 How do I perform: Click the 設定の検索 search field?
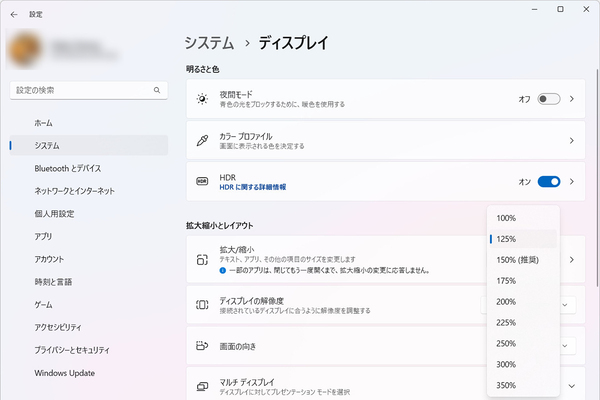tap(80, 90)
